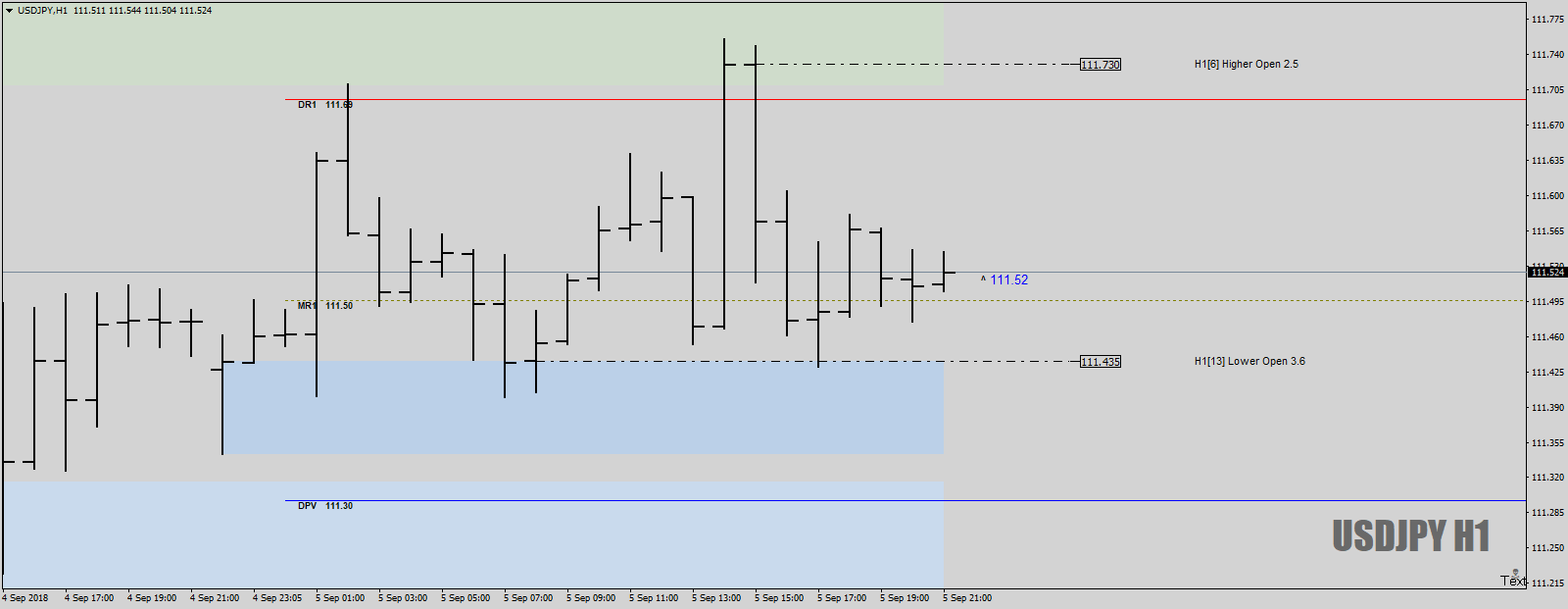
Task: Click the '4 Sep 23:05' time axis label
Action: [x=277, y=598]
